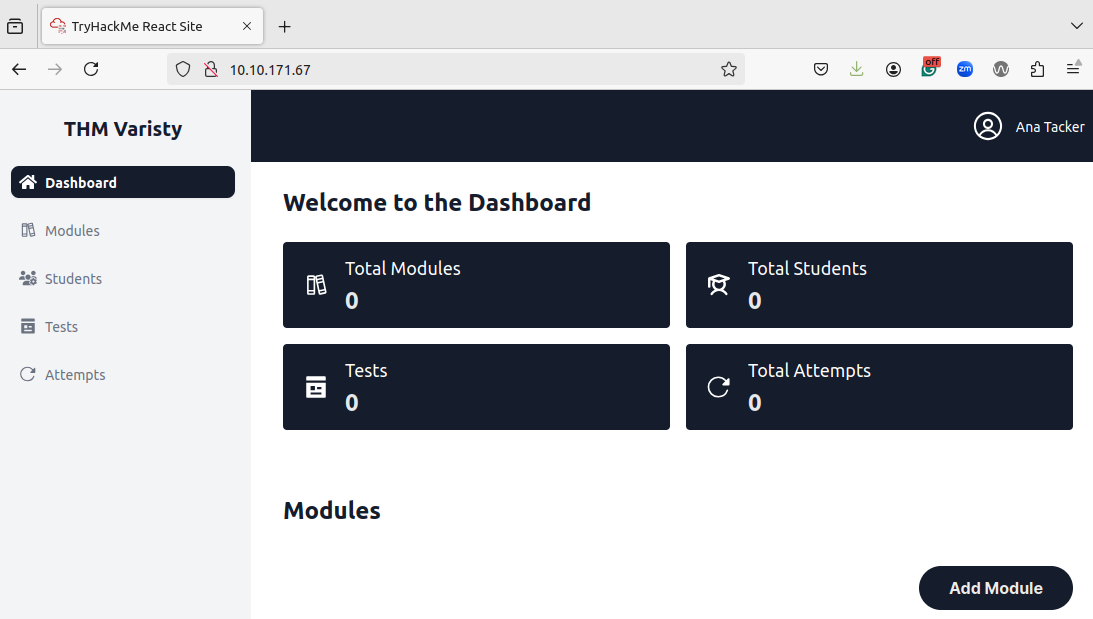The height and width of the screenshot is (619, 1093).
Task: Open the Extensions puzzle-piece icon
Action: [1037, 69]
